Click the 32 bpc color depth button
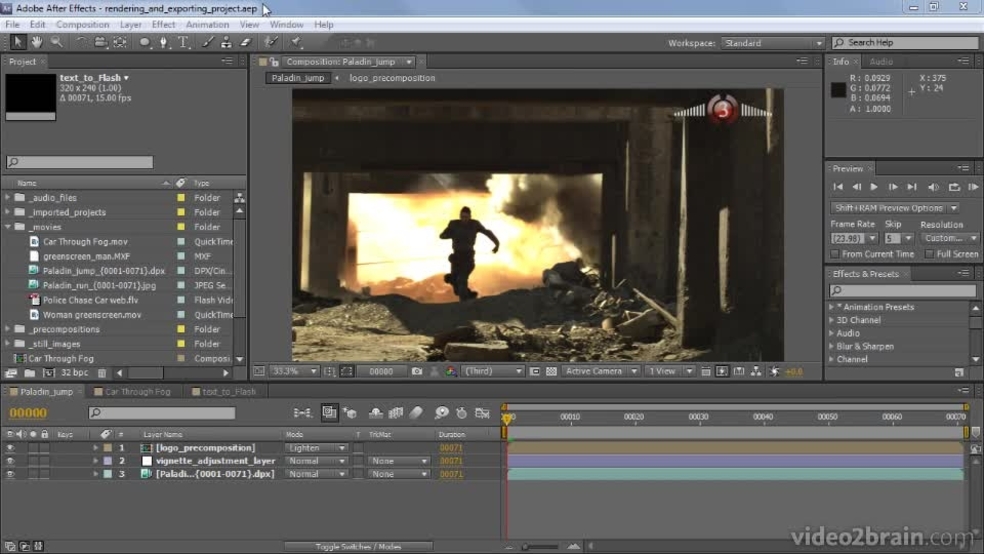984x554 pixels. pos(75,373)
